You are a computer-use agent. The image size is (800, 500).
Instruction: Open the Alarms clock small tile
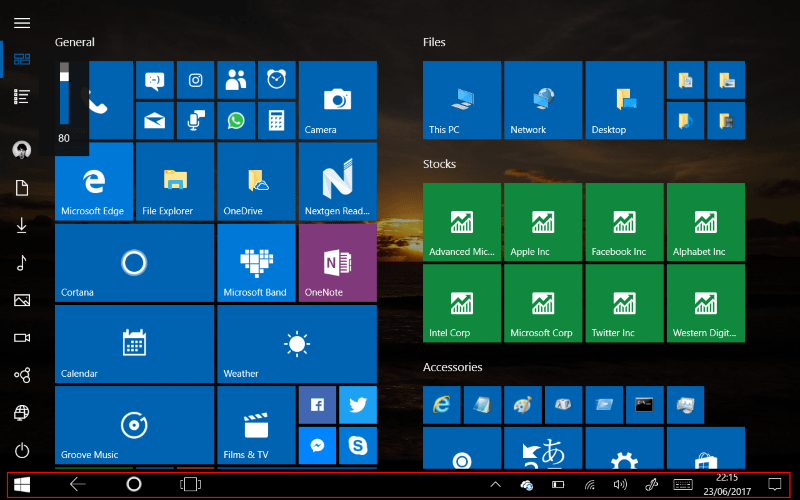coord(277,80)
